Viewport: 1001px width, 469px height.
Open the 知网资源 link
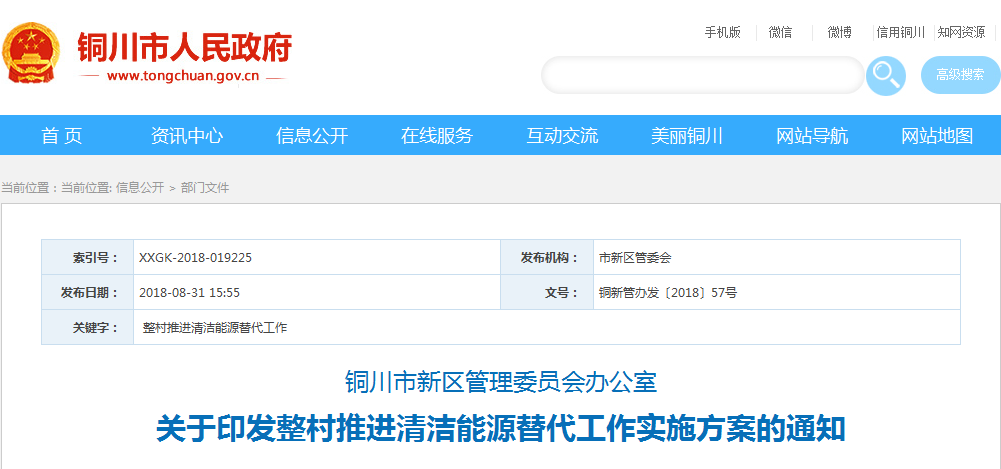(x=961, y=32)
